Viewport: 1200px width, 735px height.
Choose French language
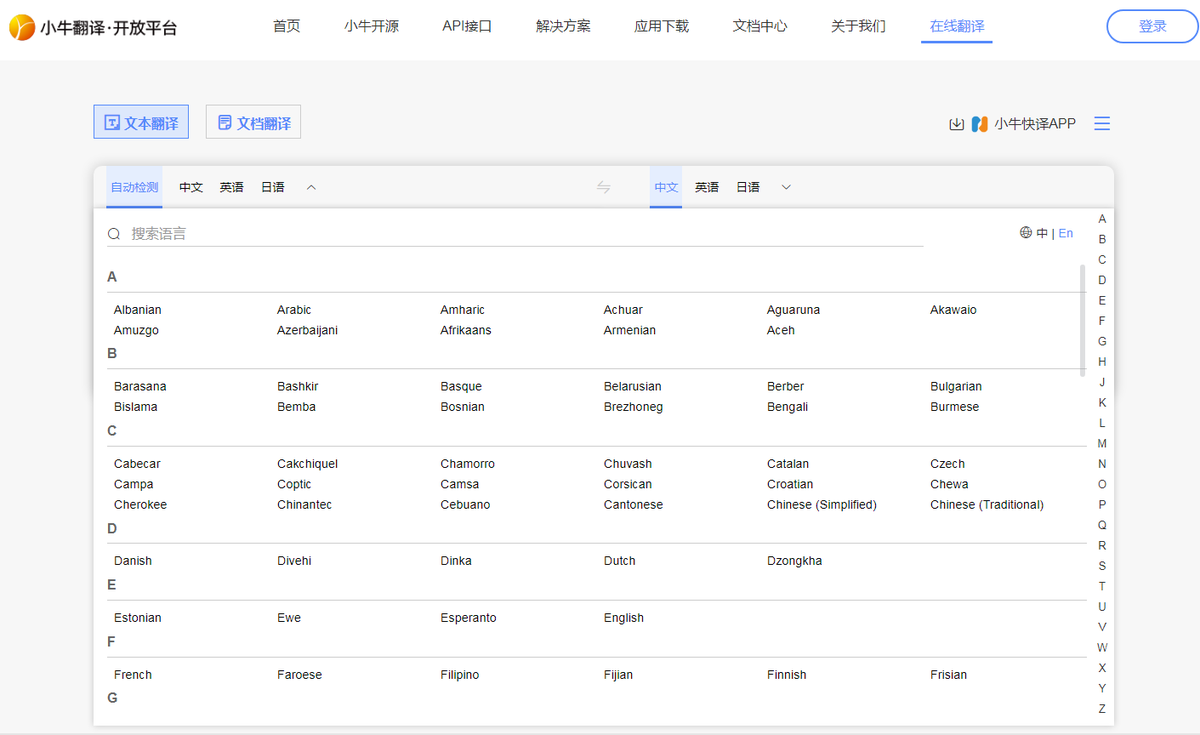tap(133, 675)
